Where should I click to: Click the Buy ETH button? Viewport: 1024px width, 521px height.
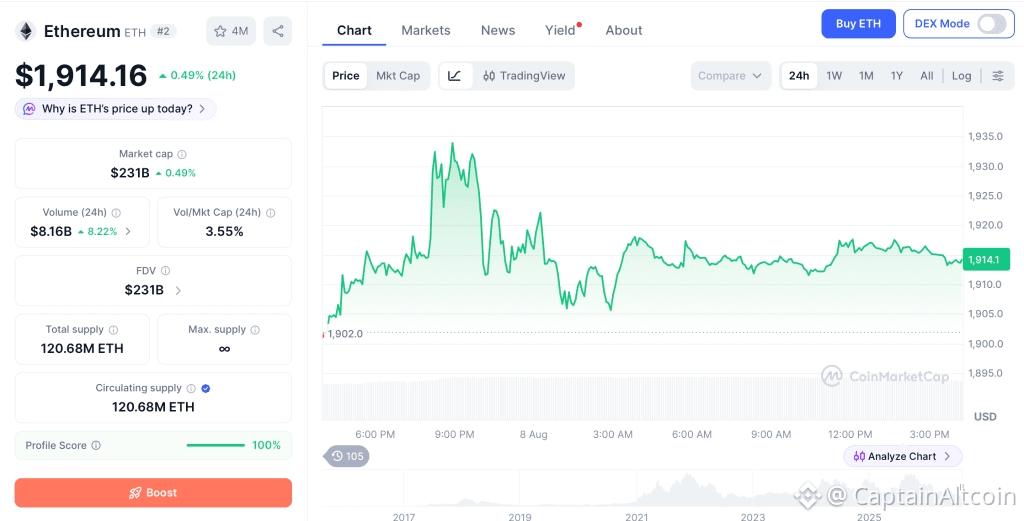point(858,24)
